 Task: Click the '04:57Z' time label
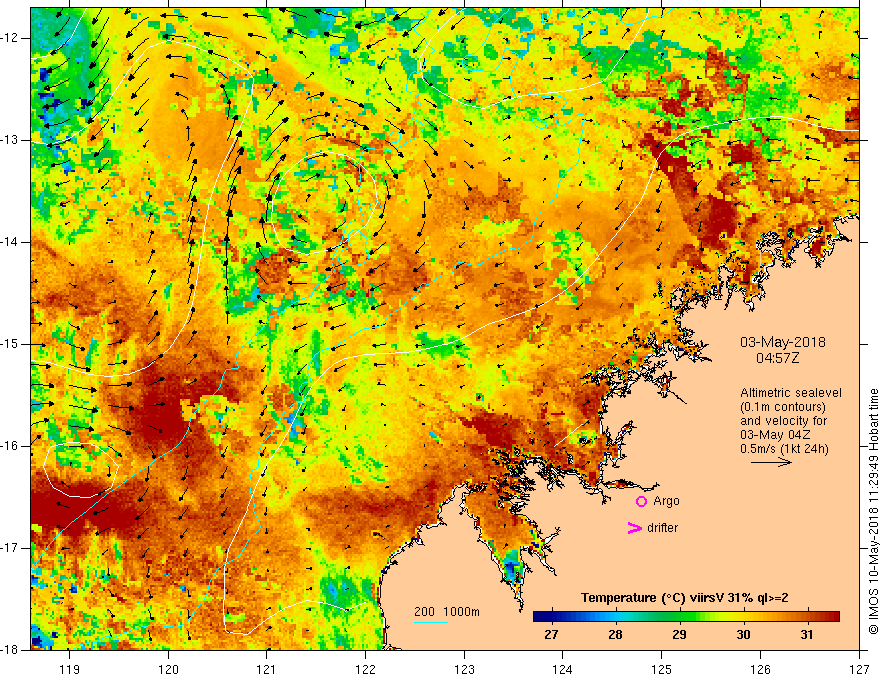pyautogui.click(x=777, y=358)
